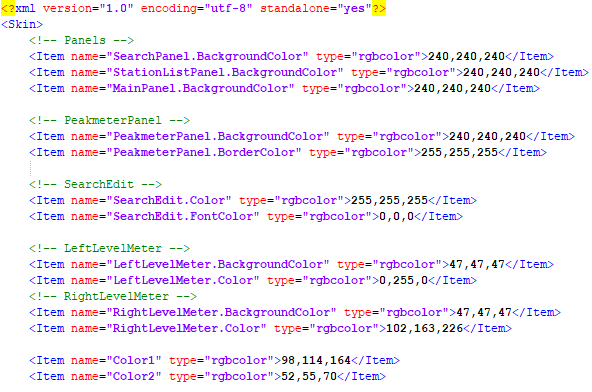Click the 240,240,240 value on SearchPanel line
This screenshot has height=392, width=592.
tap(467, 56)
